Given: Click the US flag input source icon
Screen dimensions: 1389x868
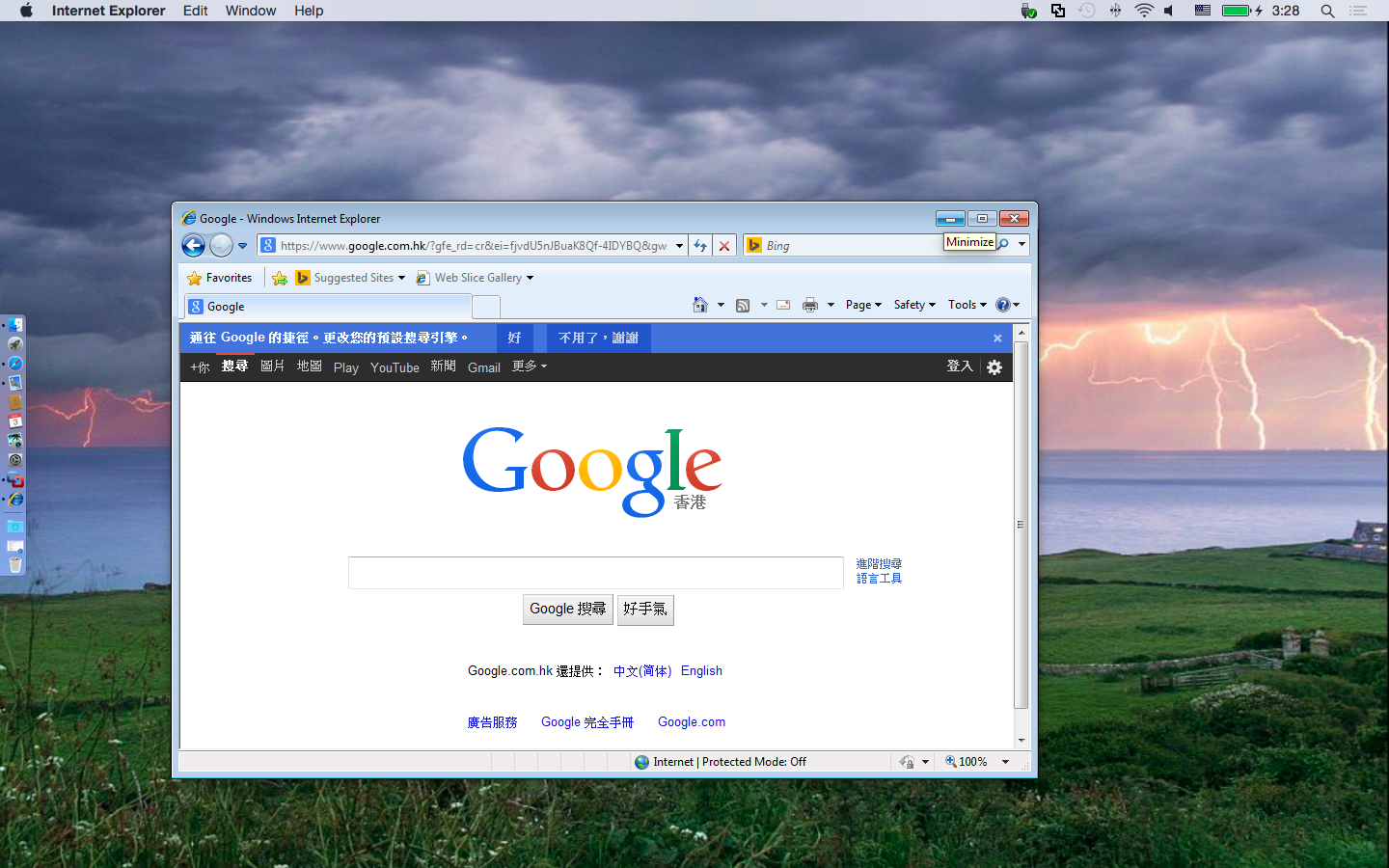Looking at the screenshot, I should (x=1203, y=11).
